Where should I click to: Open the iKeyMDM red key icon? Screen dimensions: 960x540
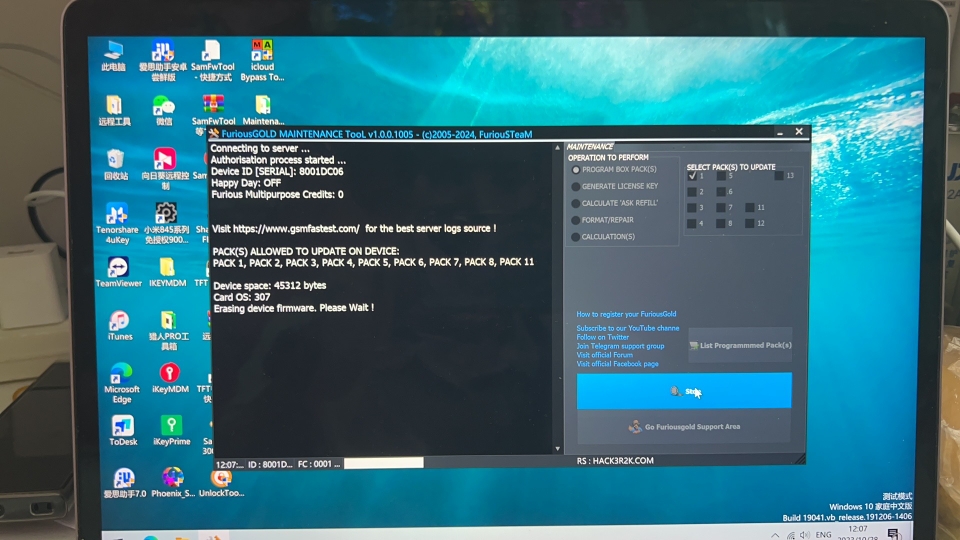pyautogui.click(x=170, y=378)
